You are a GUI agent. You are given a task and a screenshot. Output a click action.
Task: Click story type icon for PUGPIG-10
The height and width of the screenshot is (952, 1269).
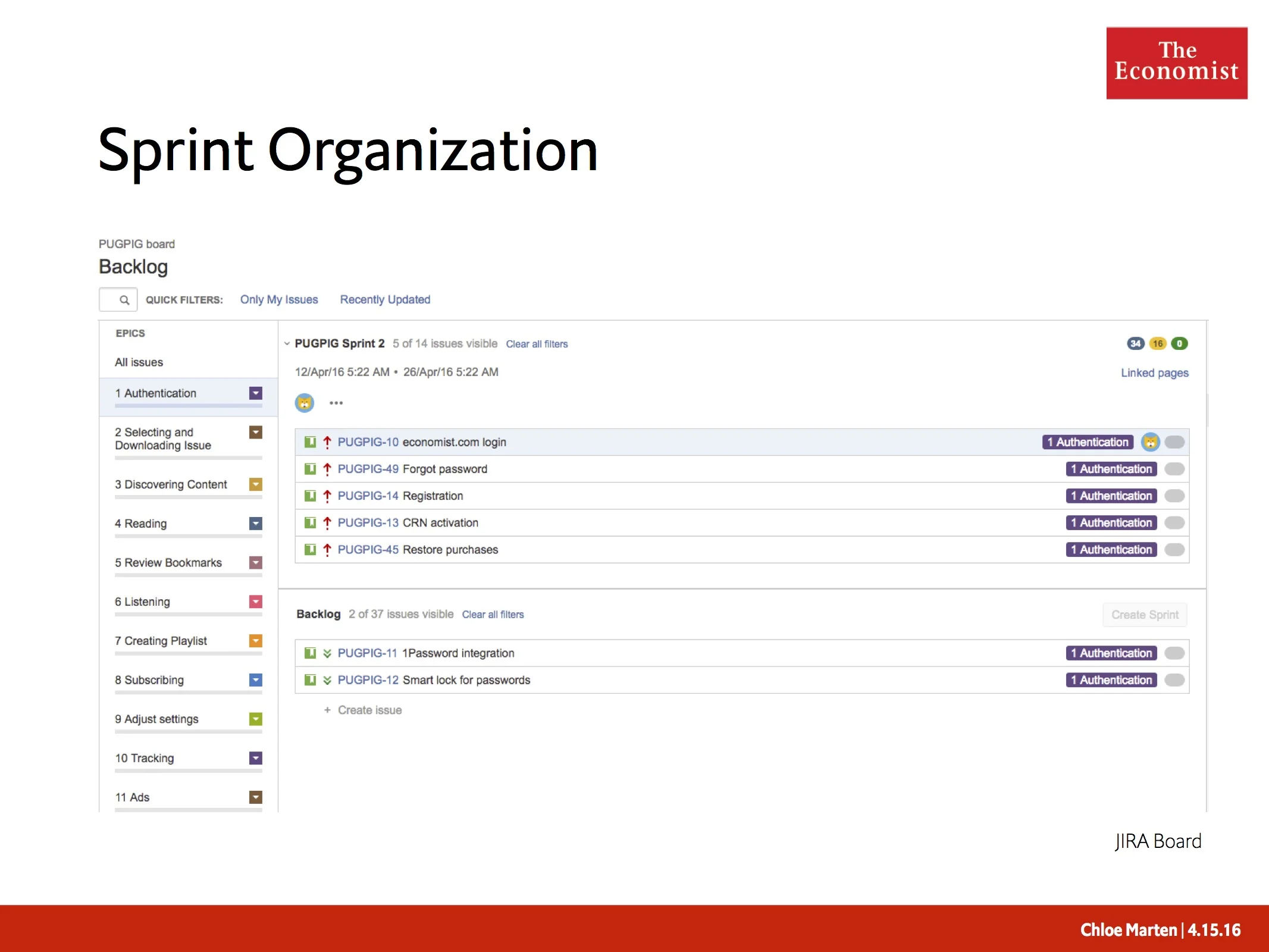click(310, 442)
